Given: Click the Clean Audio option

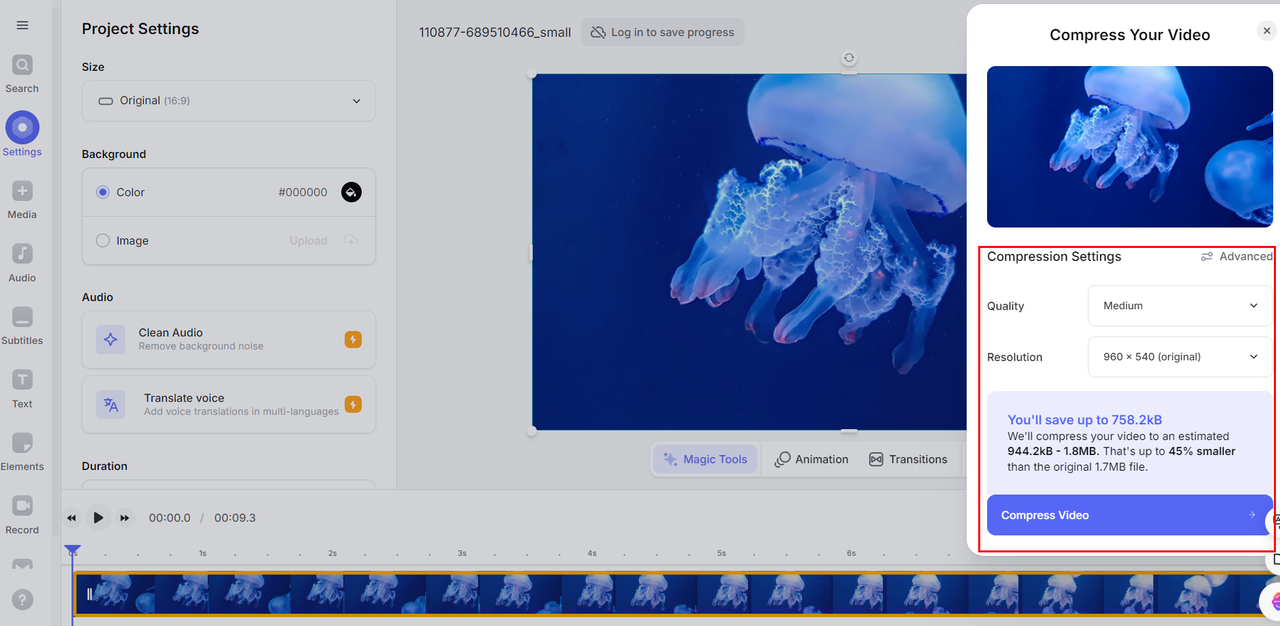Looking at the screenshot, I should (x=229, y=339).
